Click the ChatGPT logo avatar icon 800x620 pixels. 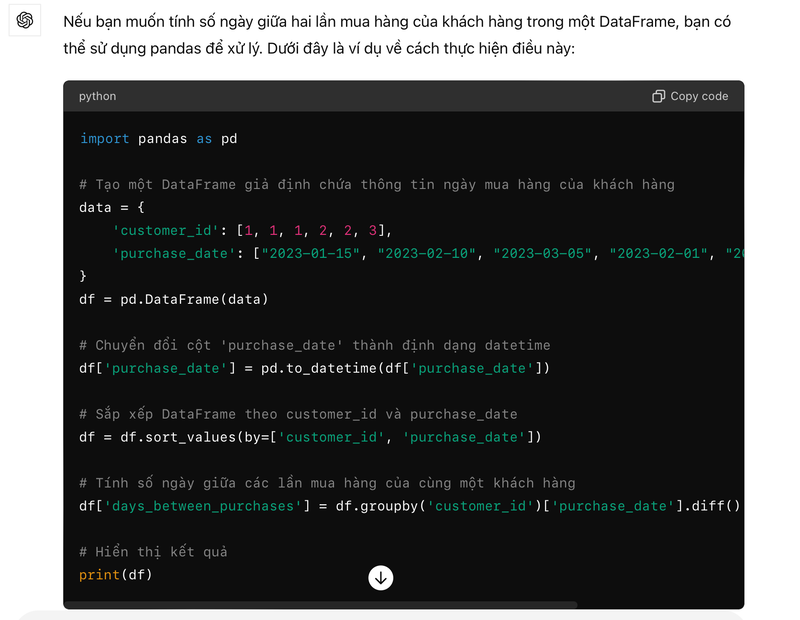(x=25, y=20)
